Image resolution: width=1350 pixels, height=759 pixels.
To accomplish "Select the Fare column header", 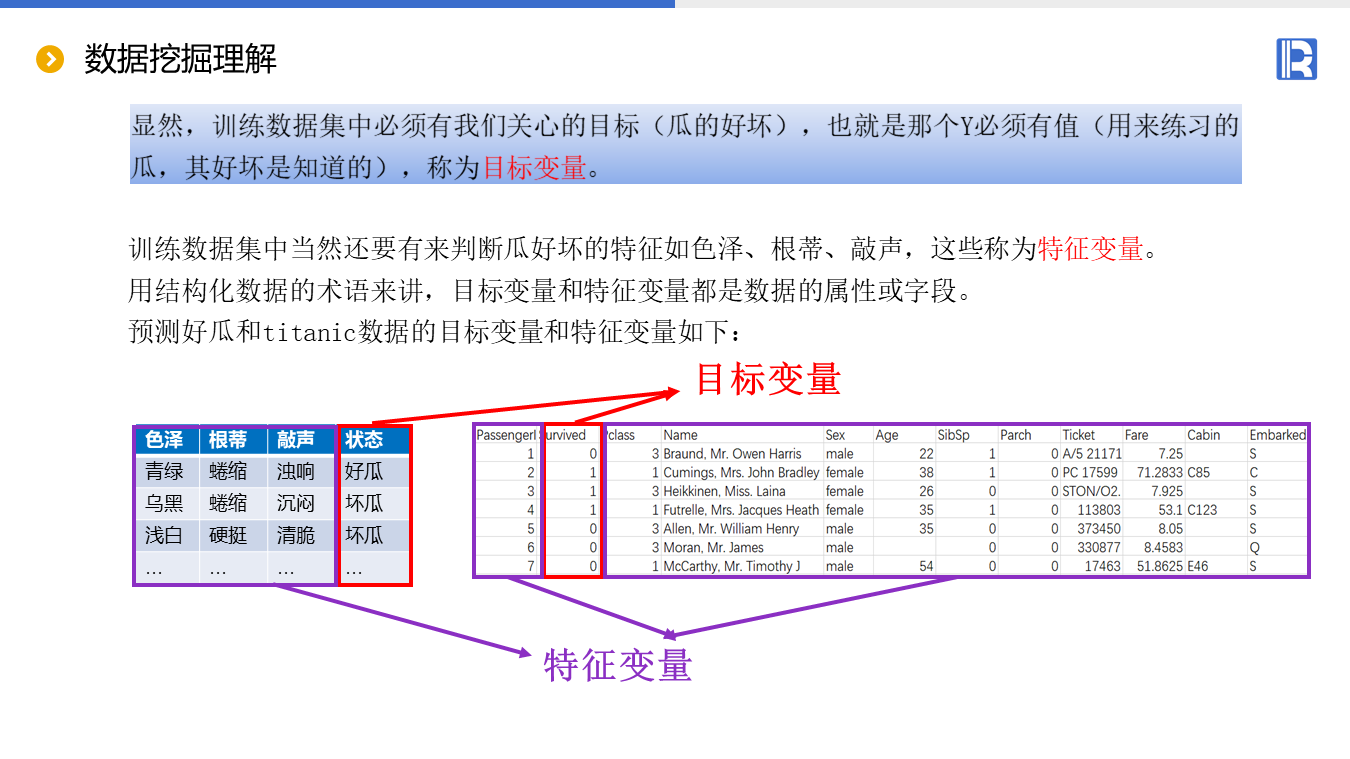I will (1137, 435).
